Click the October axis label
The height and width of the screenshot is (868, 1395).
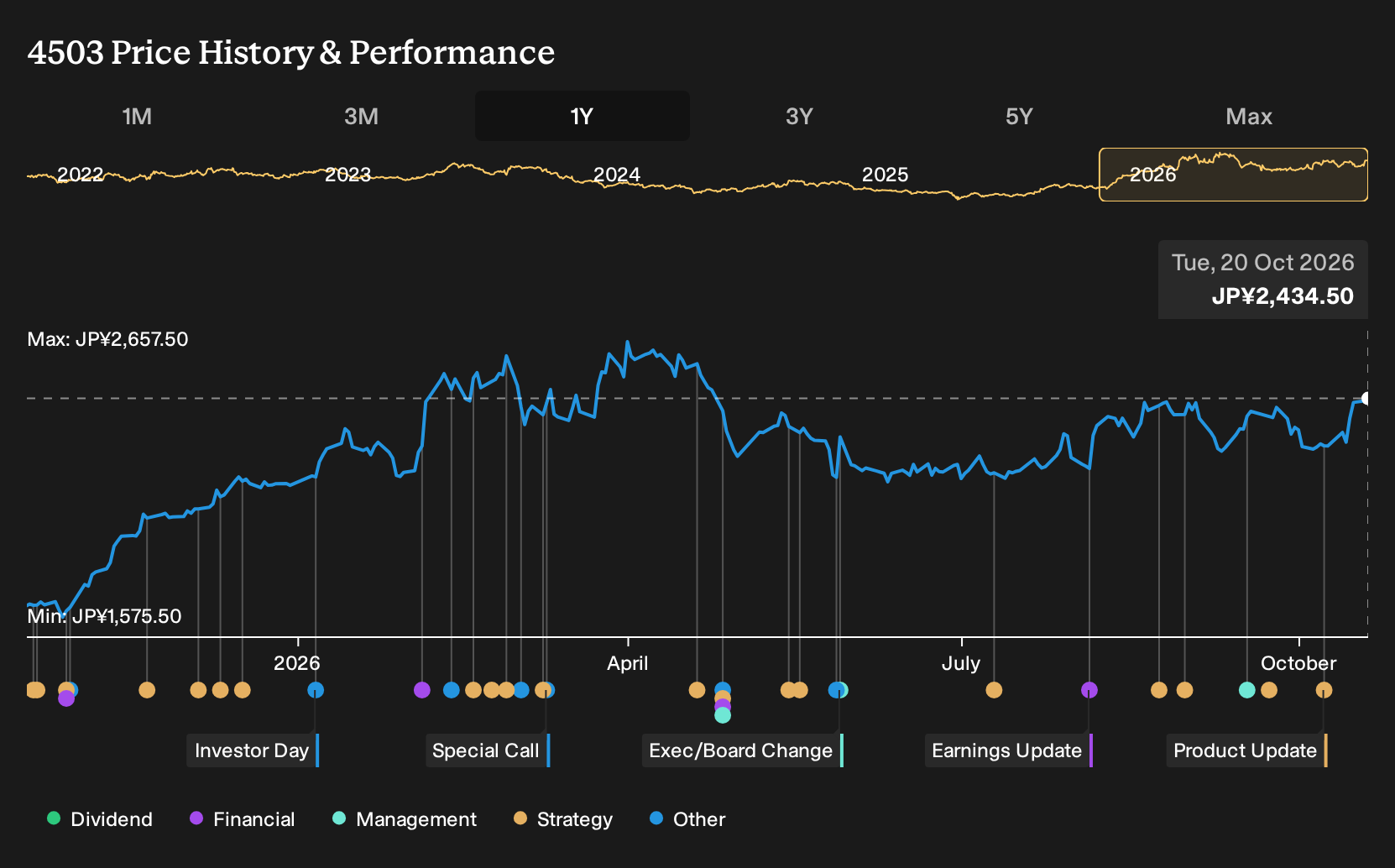tap(1298, 663)
